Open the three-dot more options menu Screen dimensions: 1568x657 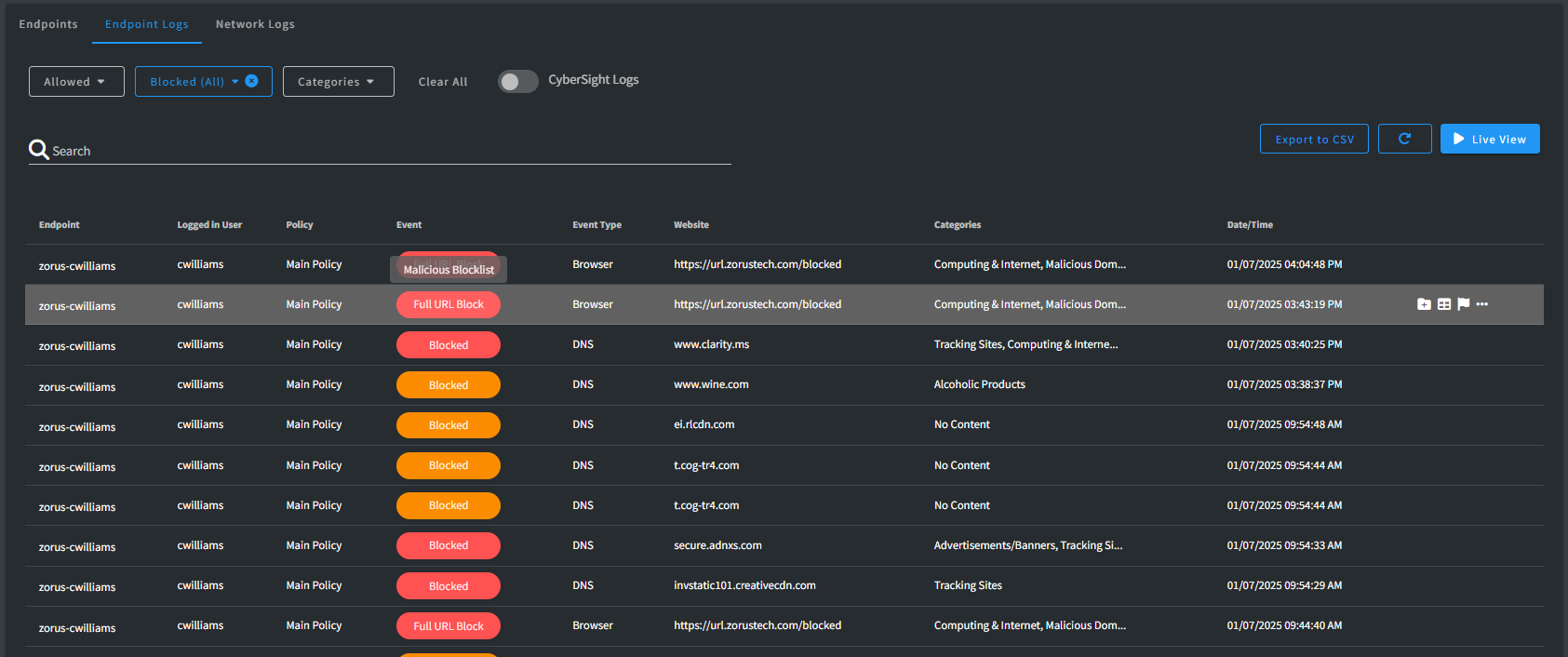1482,304
